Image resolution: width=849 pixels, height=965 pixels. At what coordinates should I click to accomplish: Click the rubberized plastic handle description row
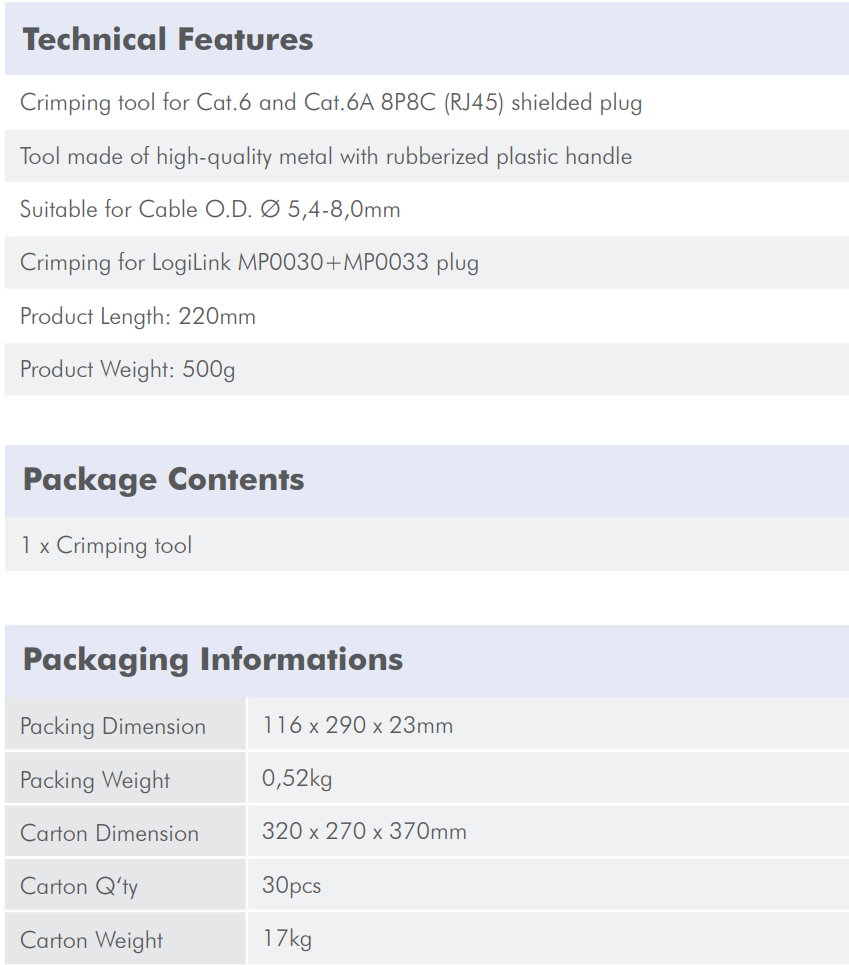[426, 156]
